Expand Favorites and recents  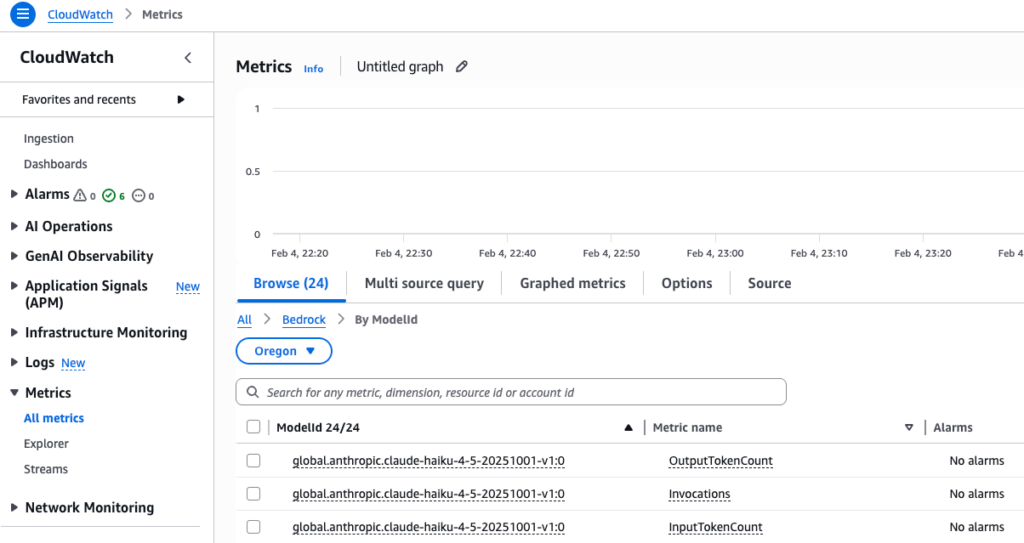point(181,99)
